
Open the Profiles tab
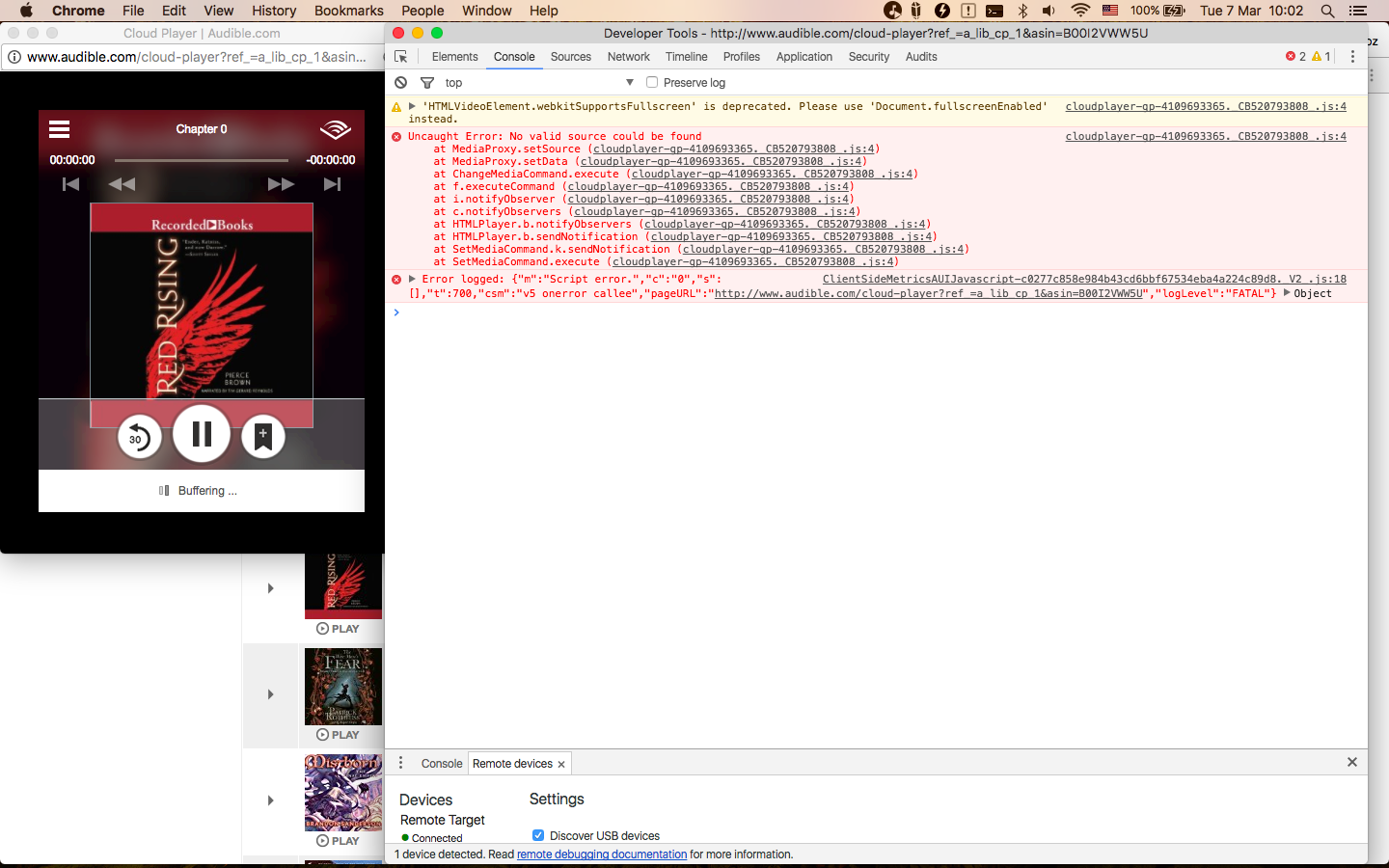(742, 57)
